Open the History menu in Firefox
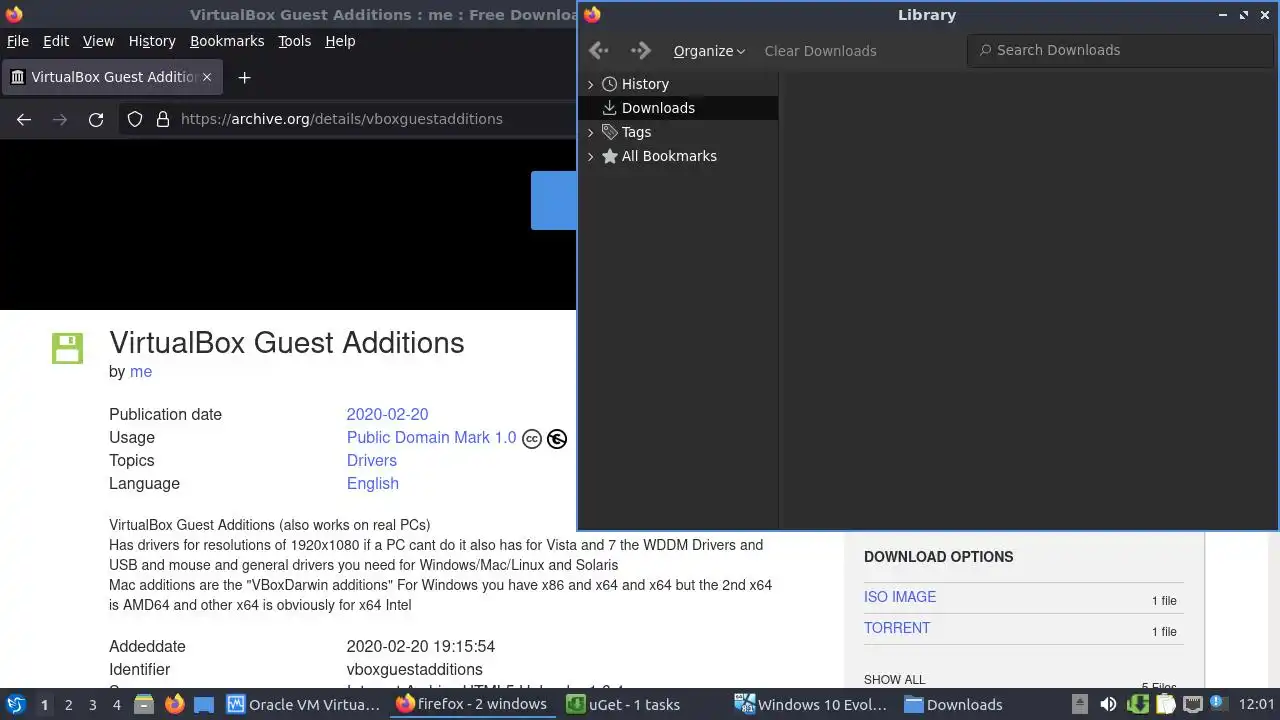 click(152, 41)
